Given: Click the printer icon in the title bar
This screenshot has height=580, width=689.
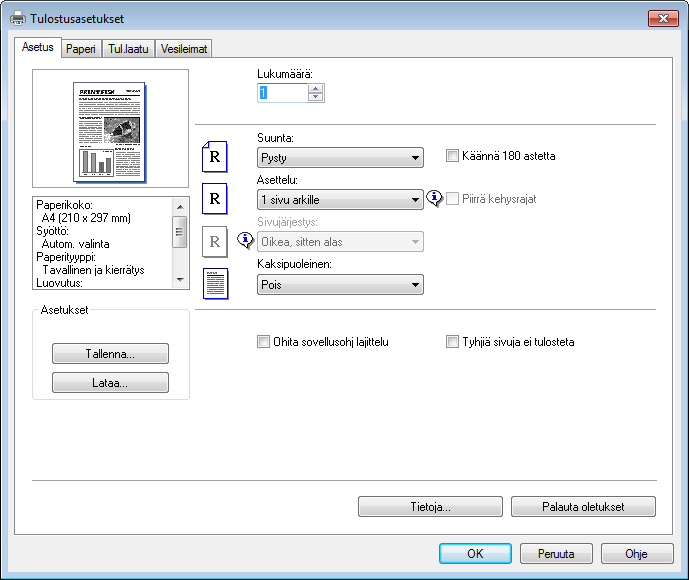Looking at the screenshot, I should point(18,18).
